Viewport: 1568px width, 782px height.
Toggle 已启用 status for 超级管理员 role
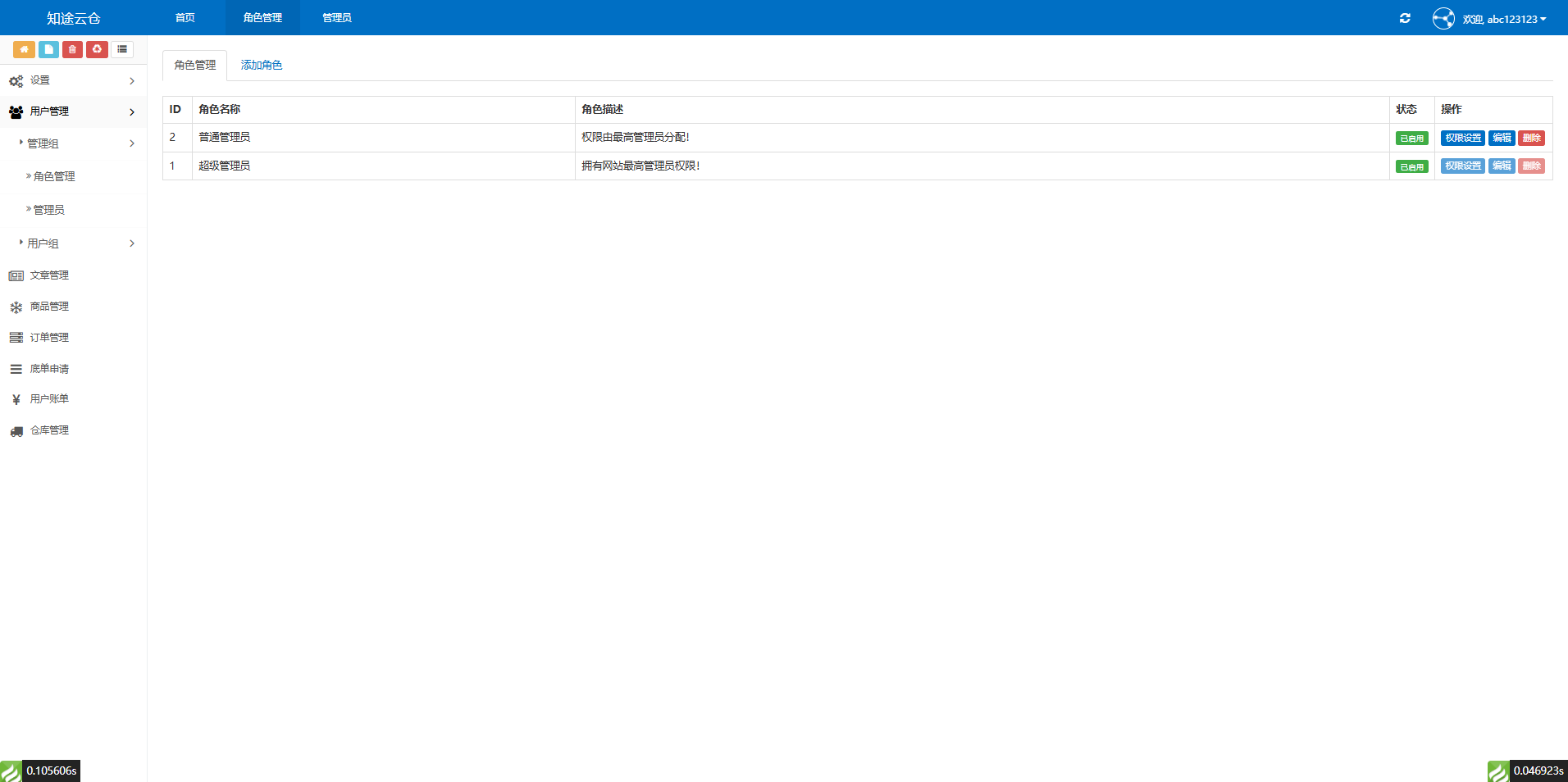point(1411,166)
